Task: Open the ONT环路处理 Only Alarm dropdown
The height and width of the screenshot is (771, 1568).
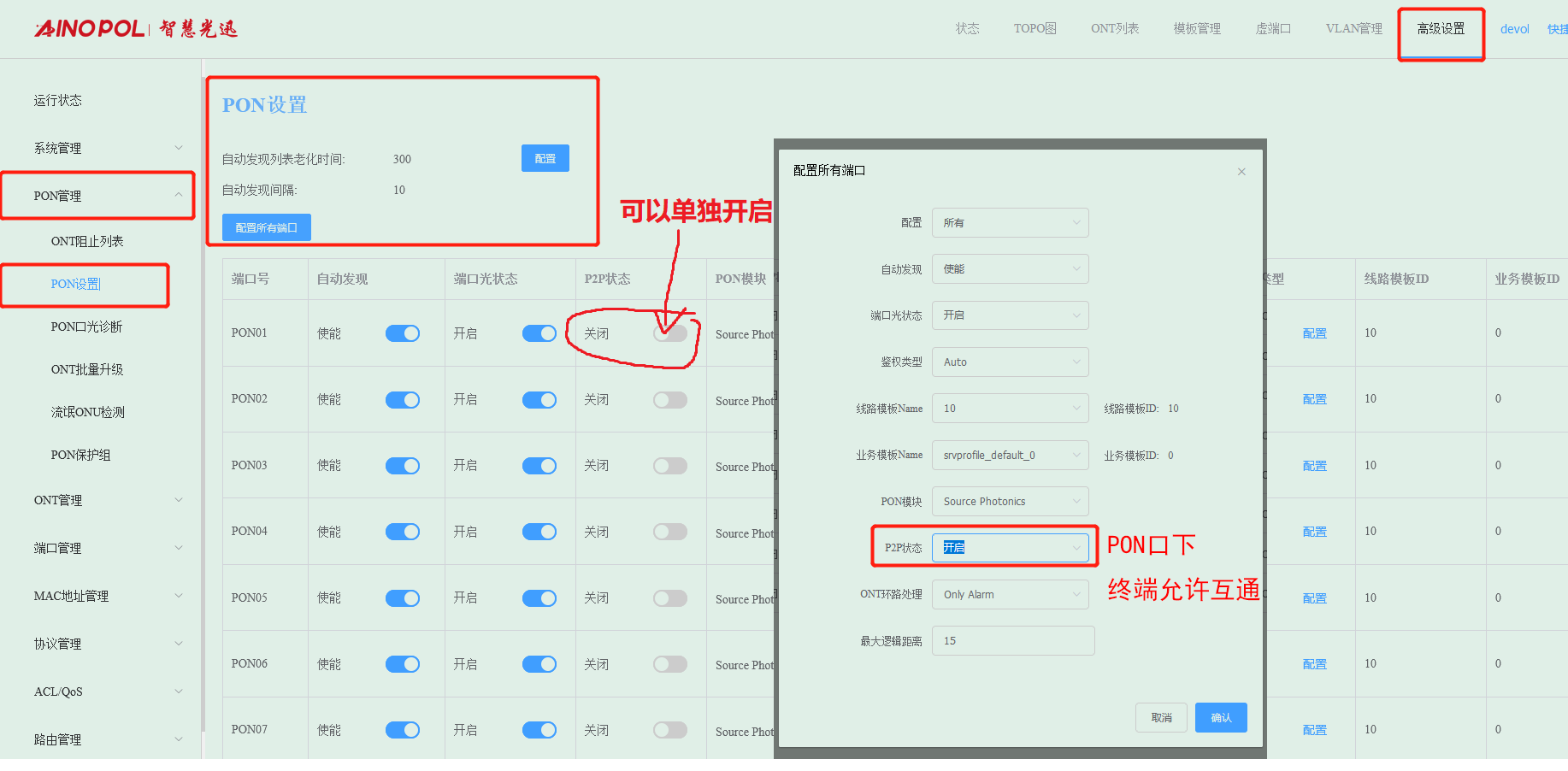Action: click(x=1010, y=595)
